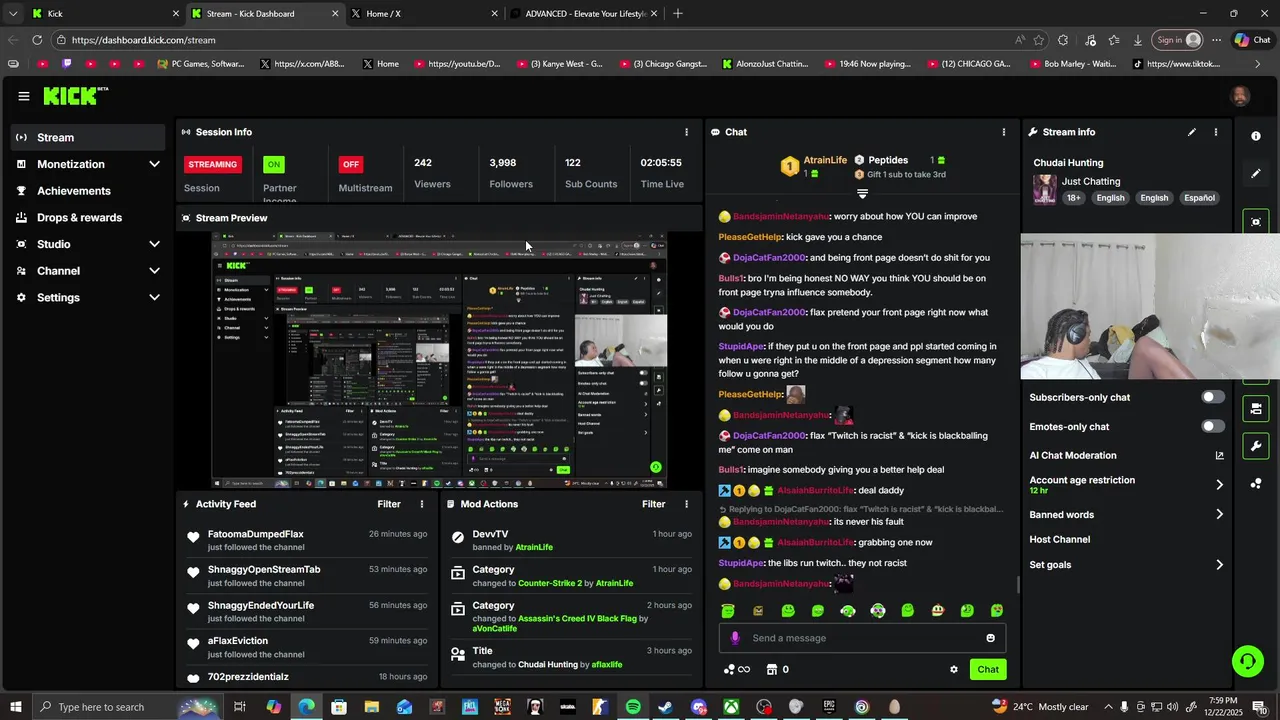
Task: Click DevvTV entry in Mod Actions
Action: (x=490, y=534)
